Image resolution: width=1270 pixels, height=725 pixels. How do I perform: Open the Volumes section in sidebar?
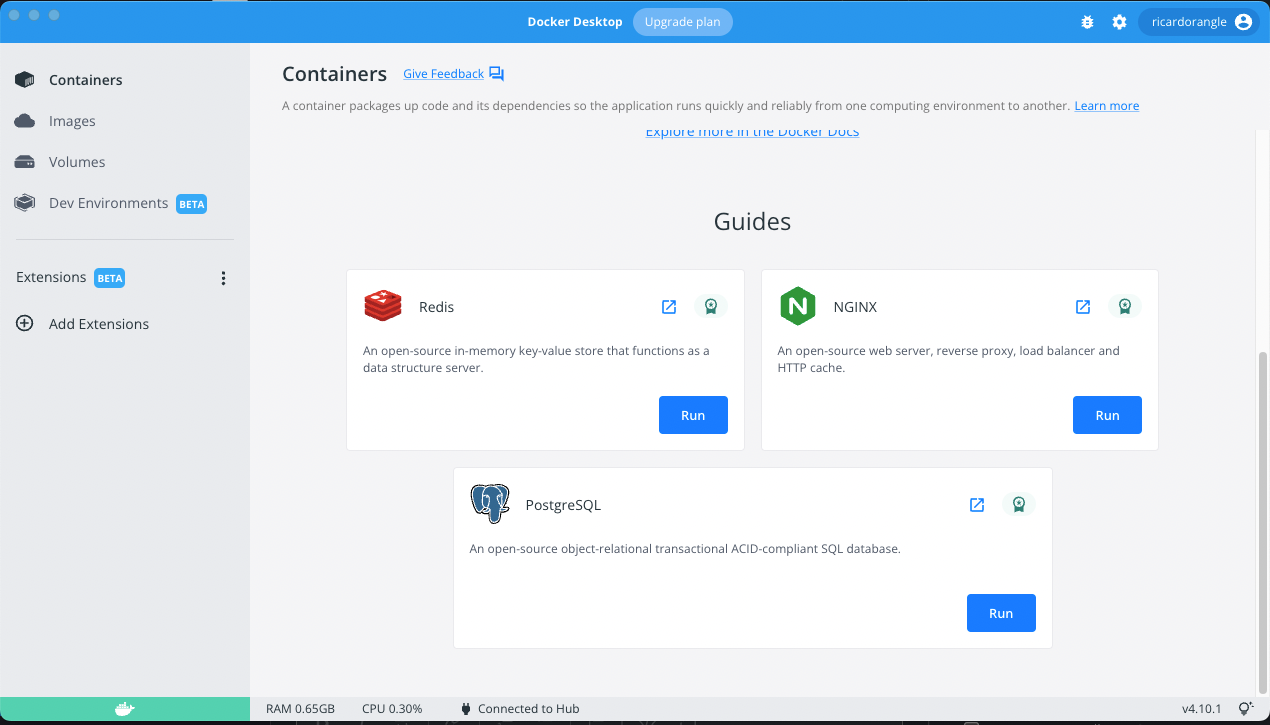[124, 162]
